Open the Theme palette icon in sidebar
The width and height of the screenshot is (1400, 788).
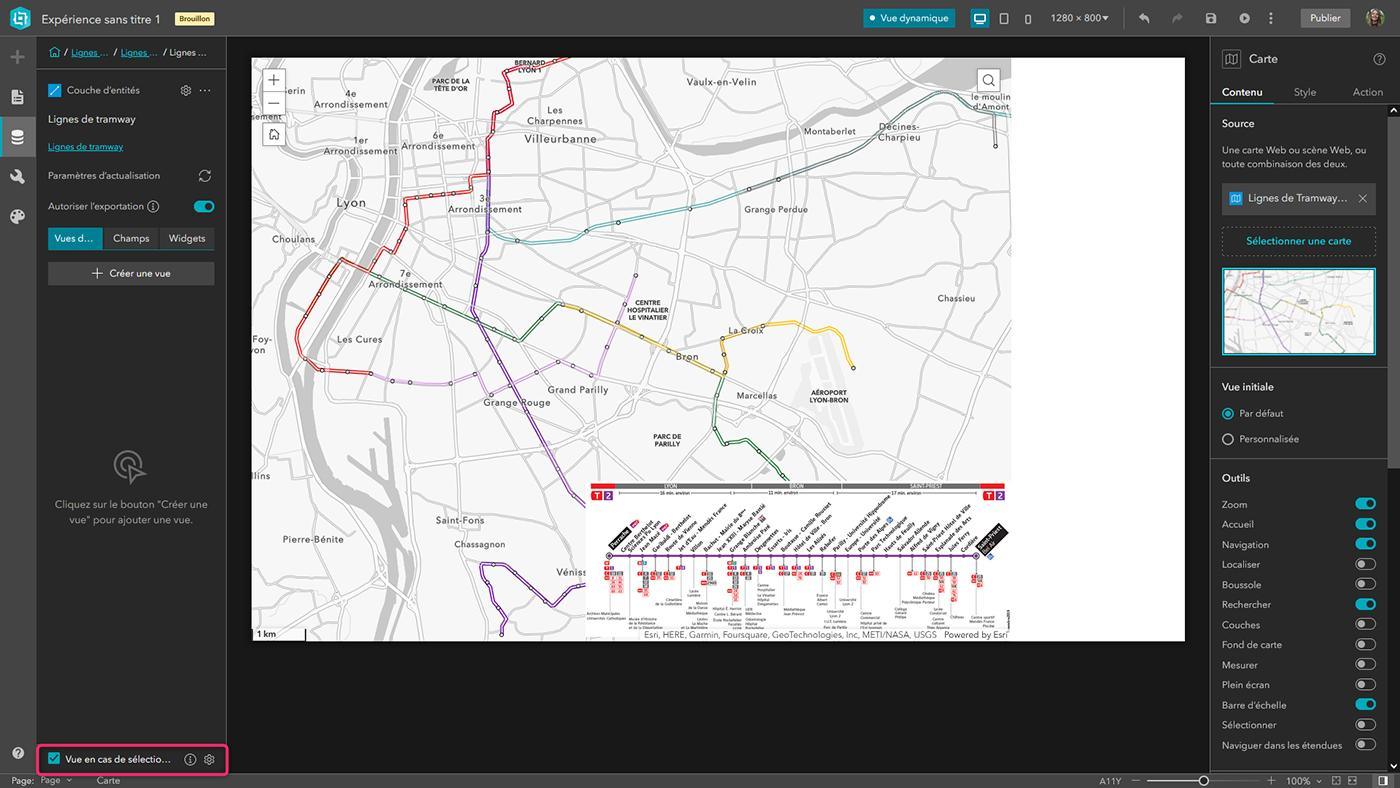tap(17, 216)
